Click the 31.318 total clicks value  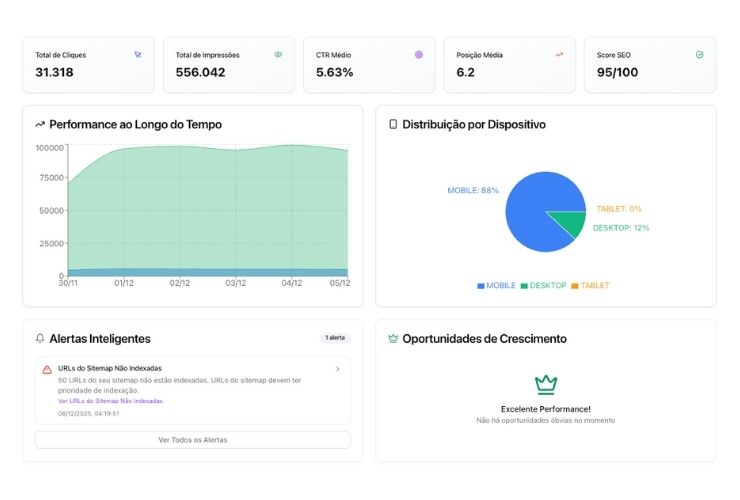[x=54, y=72]
